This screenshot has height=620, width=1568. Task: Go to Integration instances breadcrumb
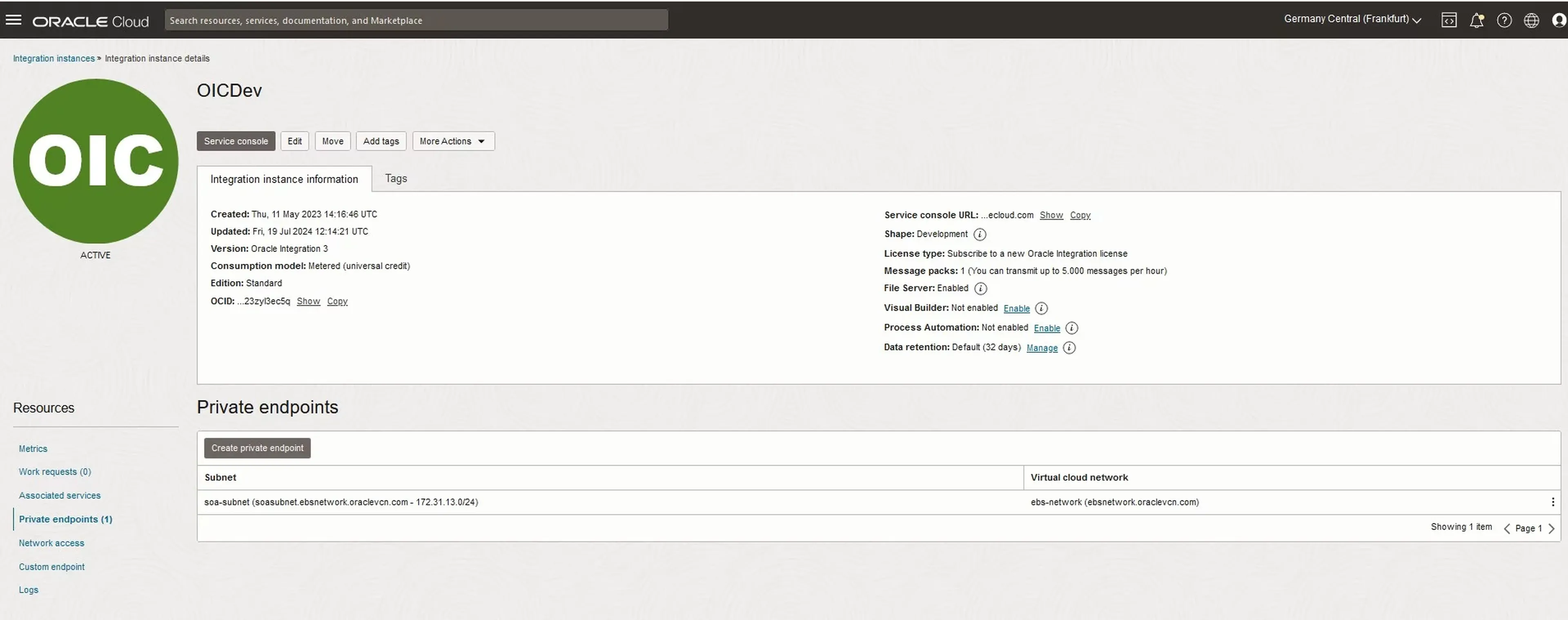(x=53, y=58)
